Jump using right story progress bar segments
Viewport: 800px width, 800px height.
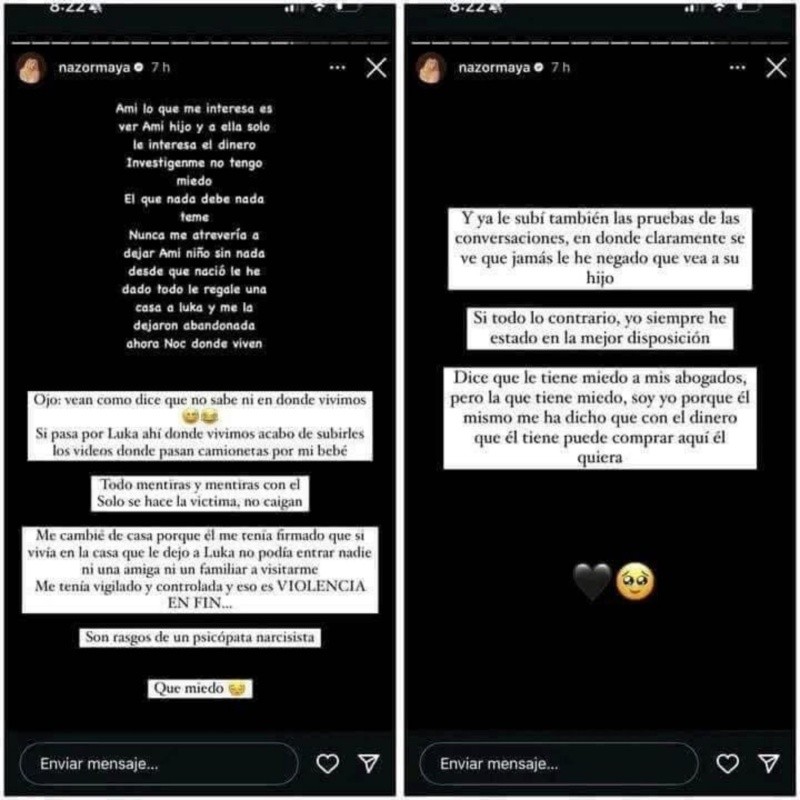click(x=600, y=43)
